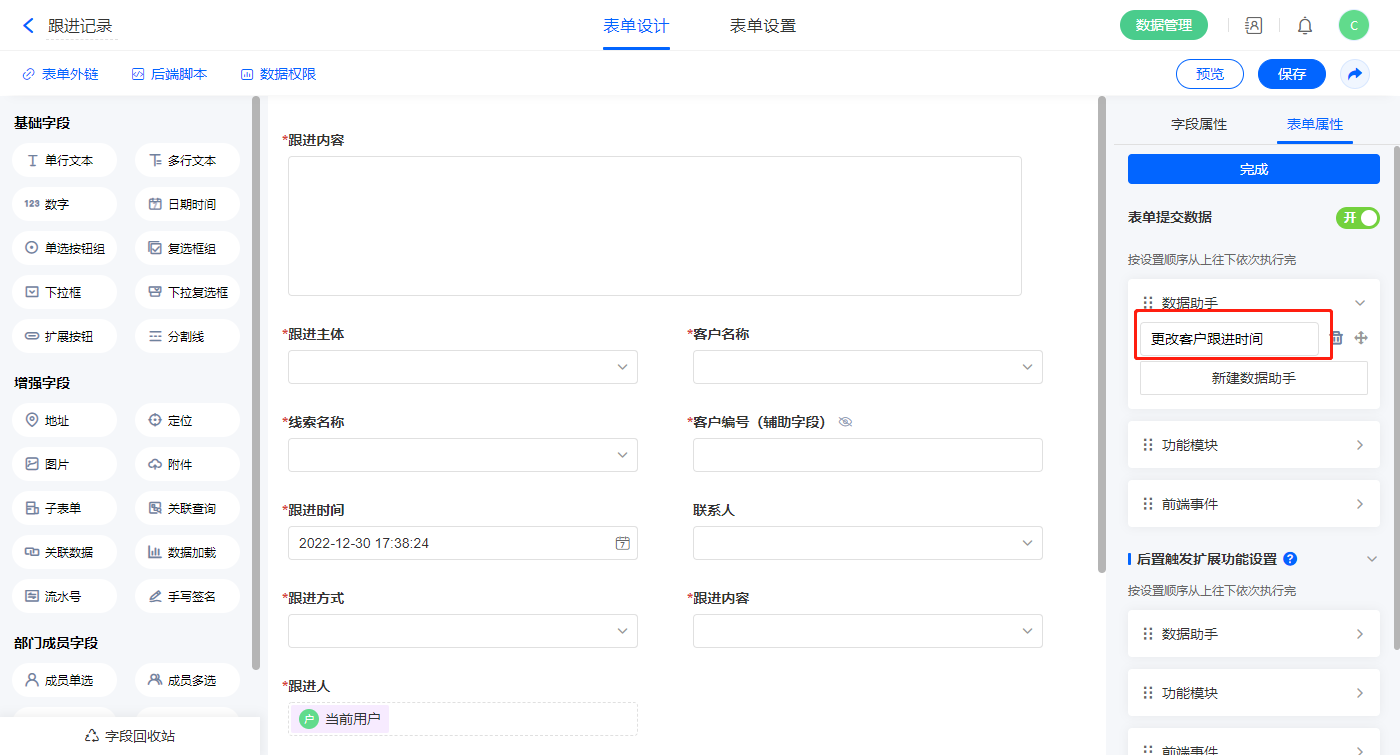Click the 保存 button
This screenshot has height=755, width=1400.
coord(1291,74)
